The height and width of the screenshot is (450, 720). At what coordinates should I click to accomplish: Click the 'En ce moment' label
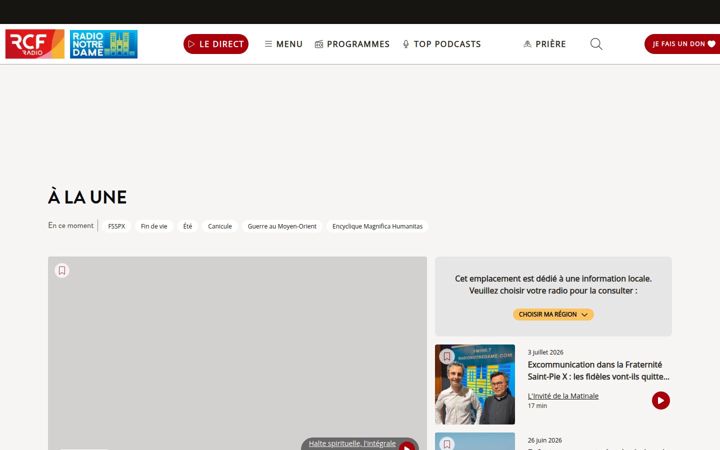(x=71, y=225)
